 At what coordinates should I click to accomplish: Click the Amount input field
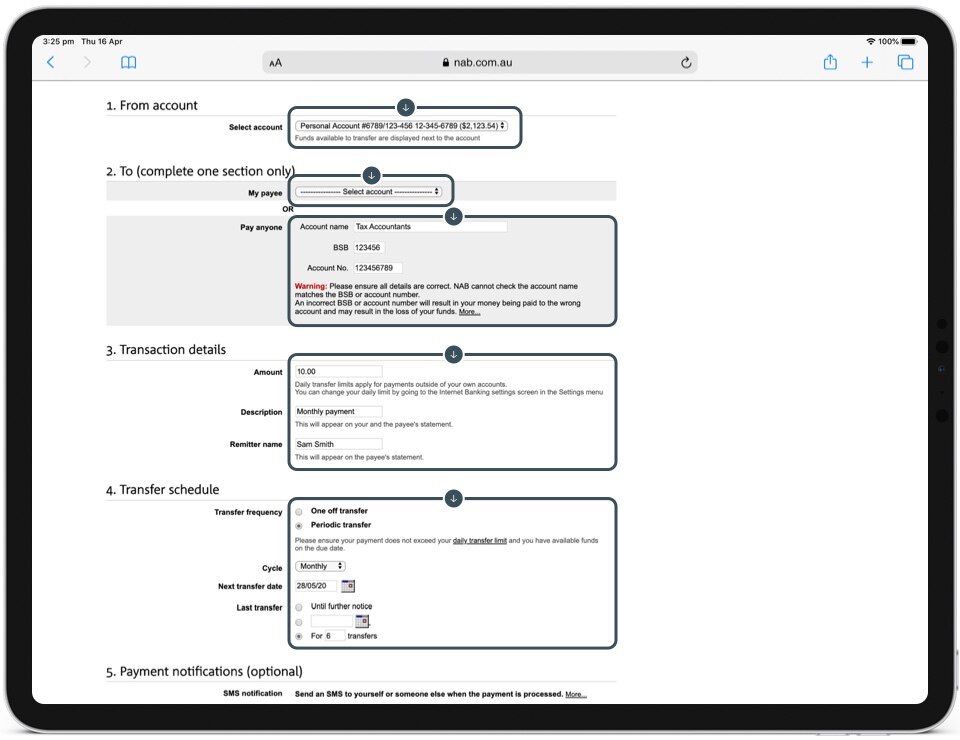tap(338, 372)
